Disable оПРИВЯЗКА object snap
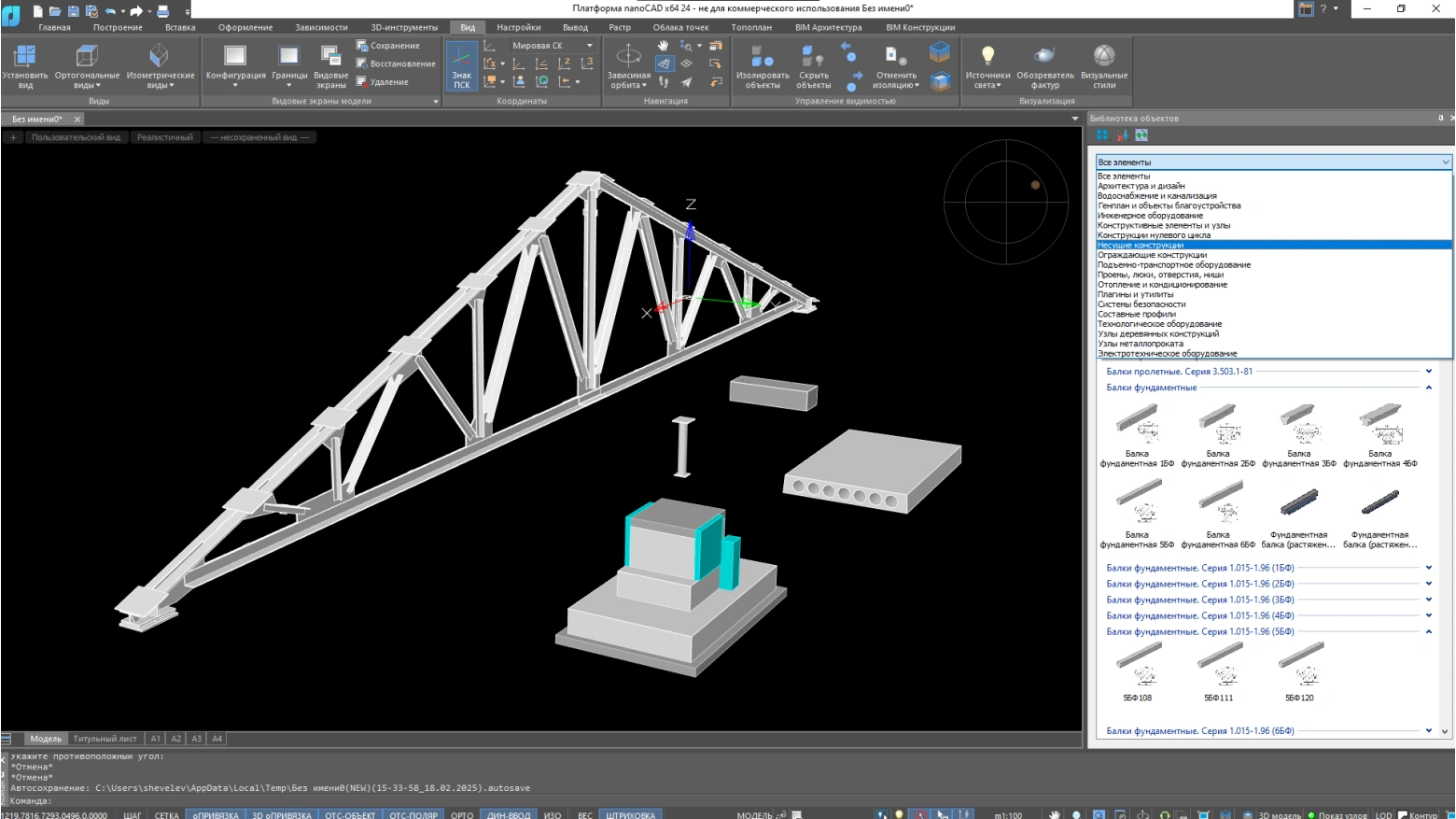1456x819 pixels. tap(216, 814)
